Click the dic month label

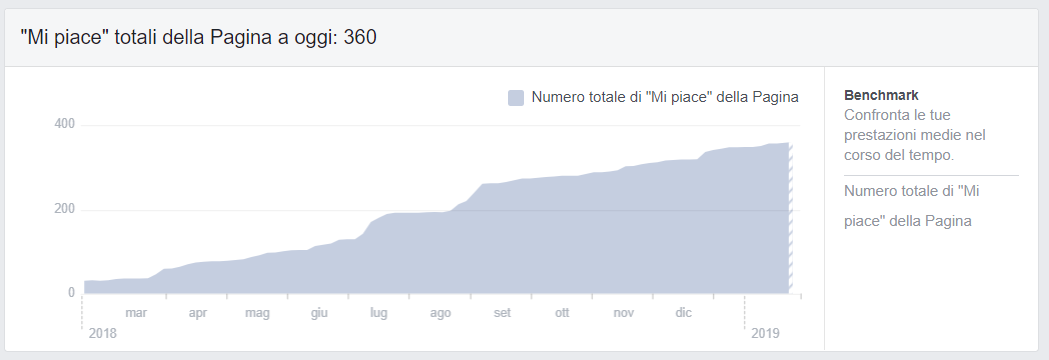click(x=683, y=312)
